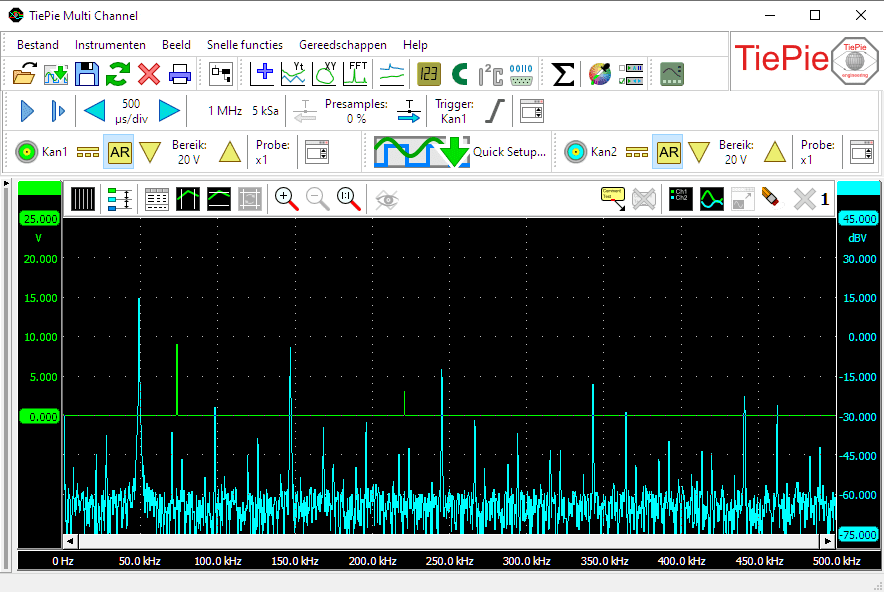Image resolution: width=884 pixels, height=592 pixels.
Task: Click the eraser icon in graph toolbar
Action: [x=770, y=199]
